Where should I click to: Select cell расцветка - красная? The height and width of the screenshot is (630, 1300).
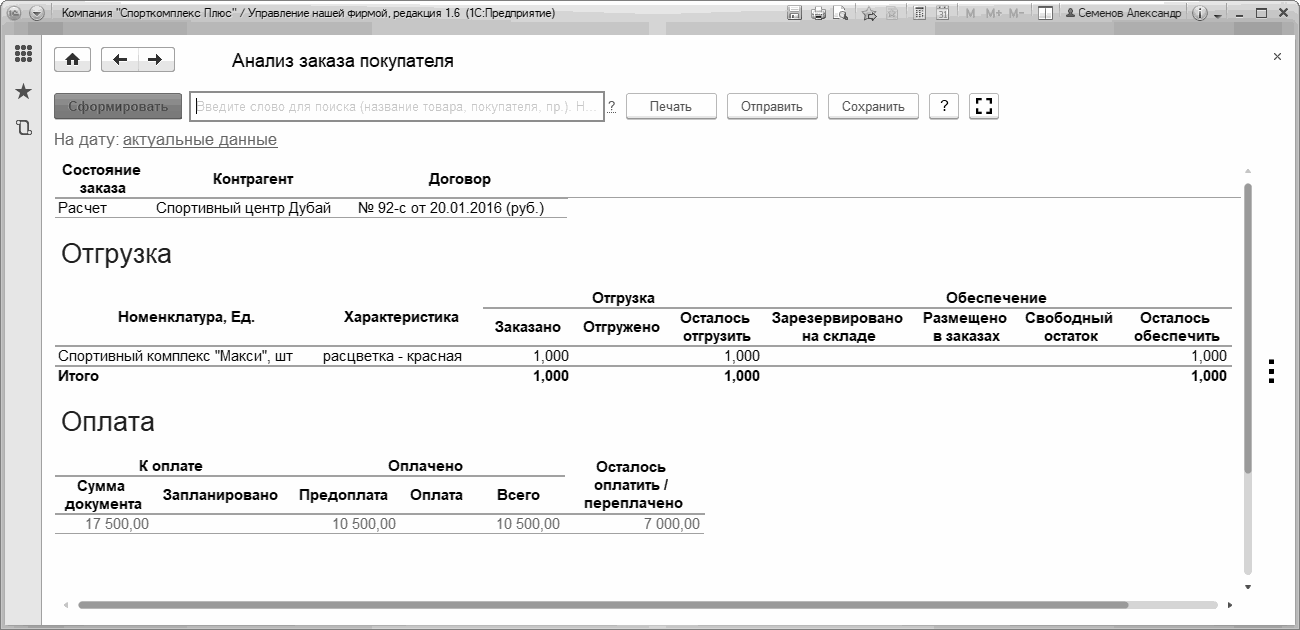pyautogui.click(x=392, y=355)
